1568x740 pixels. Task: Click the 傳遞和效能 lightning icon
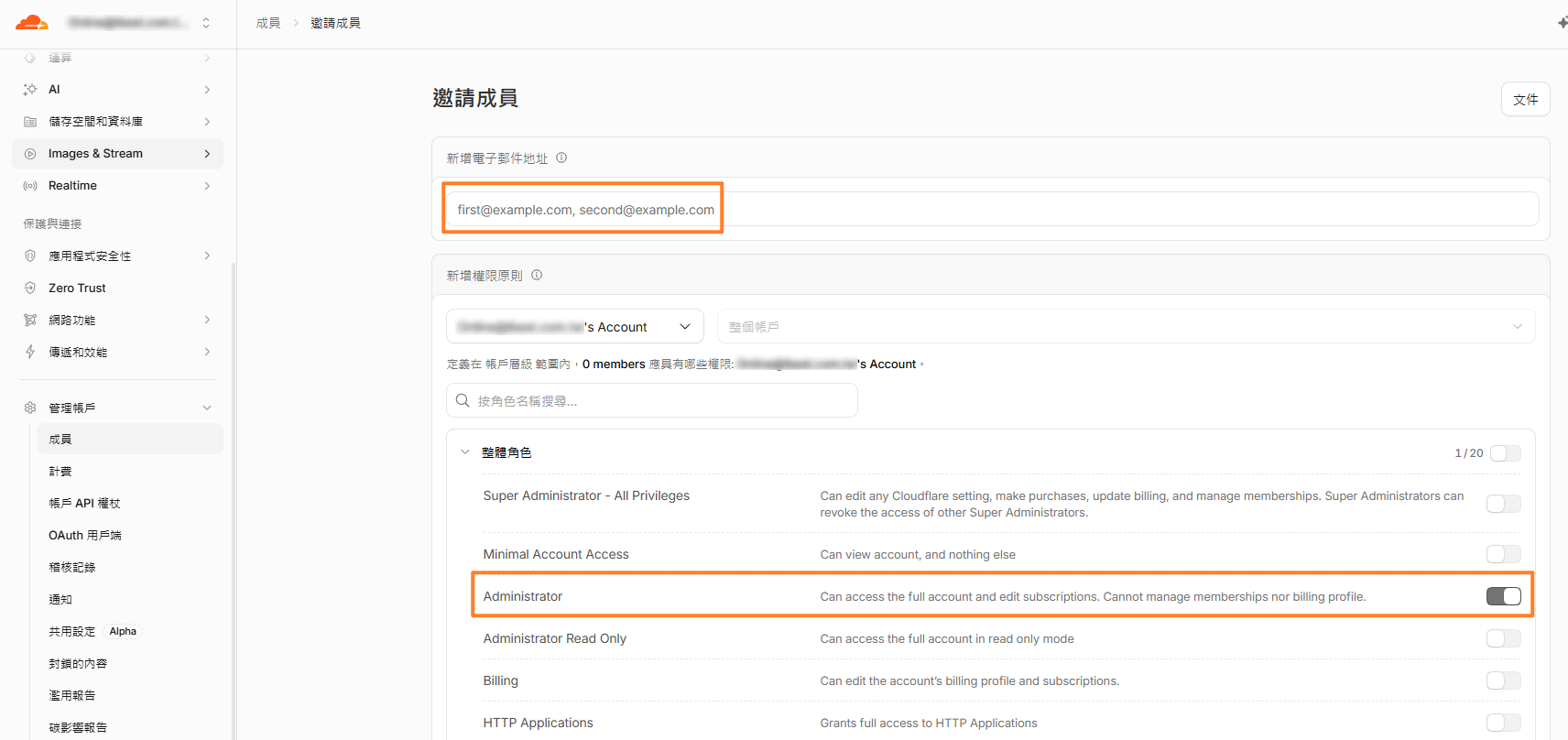(30, 353)
